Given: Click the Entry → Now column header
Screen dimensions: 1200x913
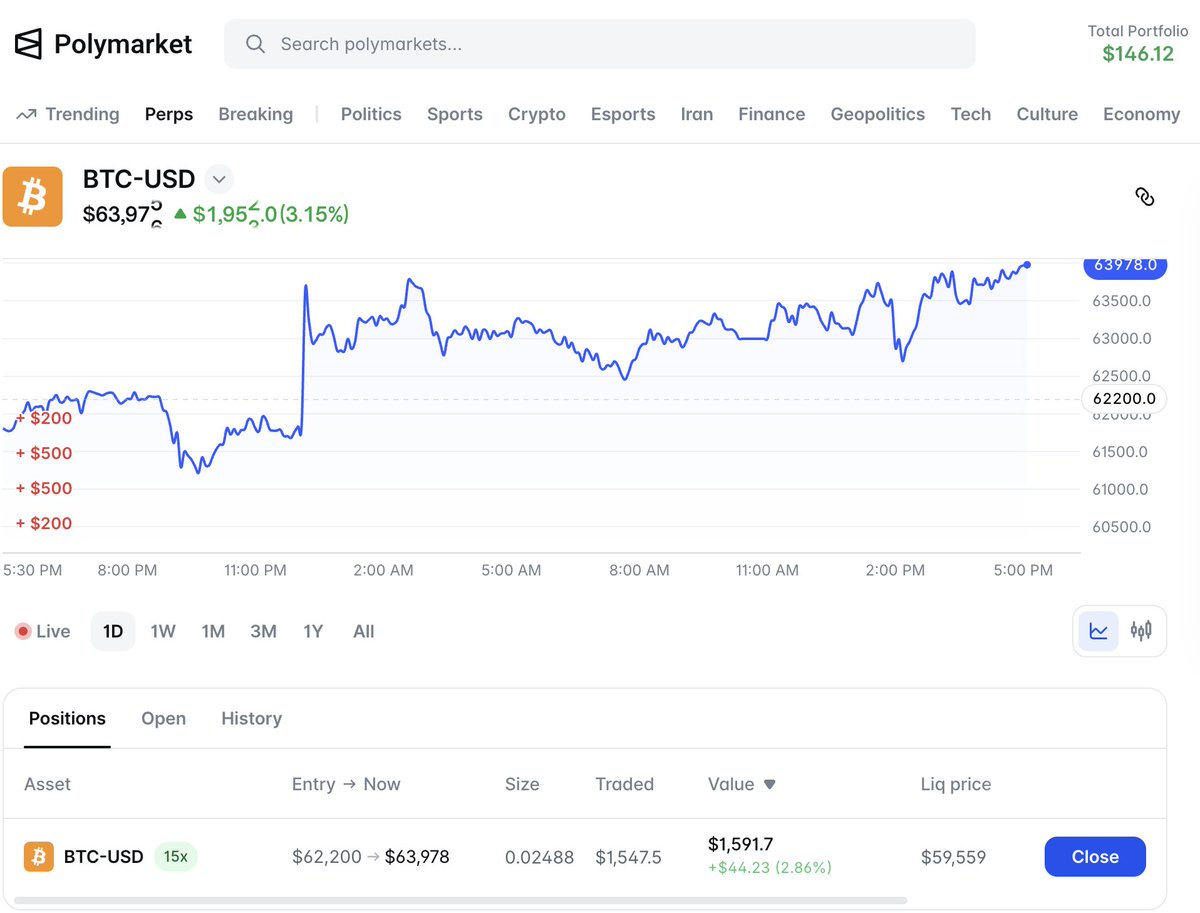Looking at the screenshot, I should (346, 784).
